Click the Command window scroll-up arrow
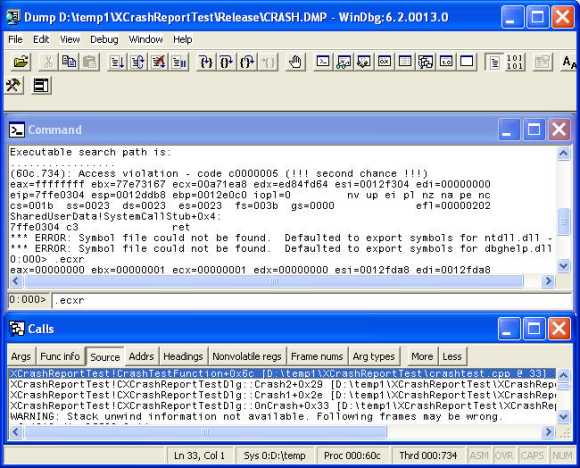This screenshot has height=468, width=580. click(x=563, y=154)
